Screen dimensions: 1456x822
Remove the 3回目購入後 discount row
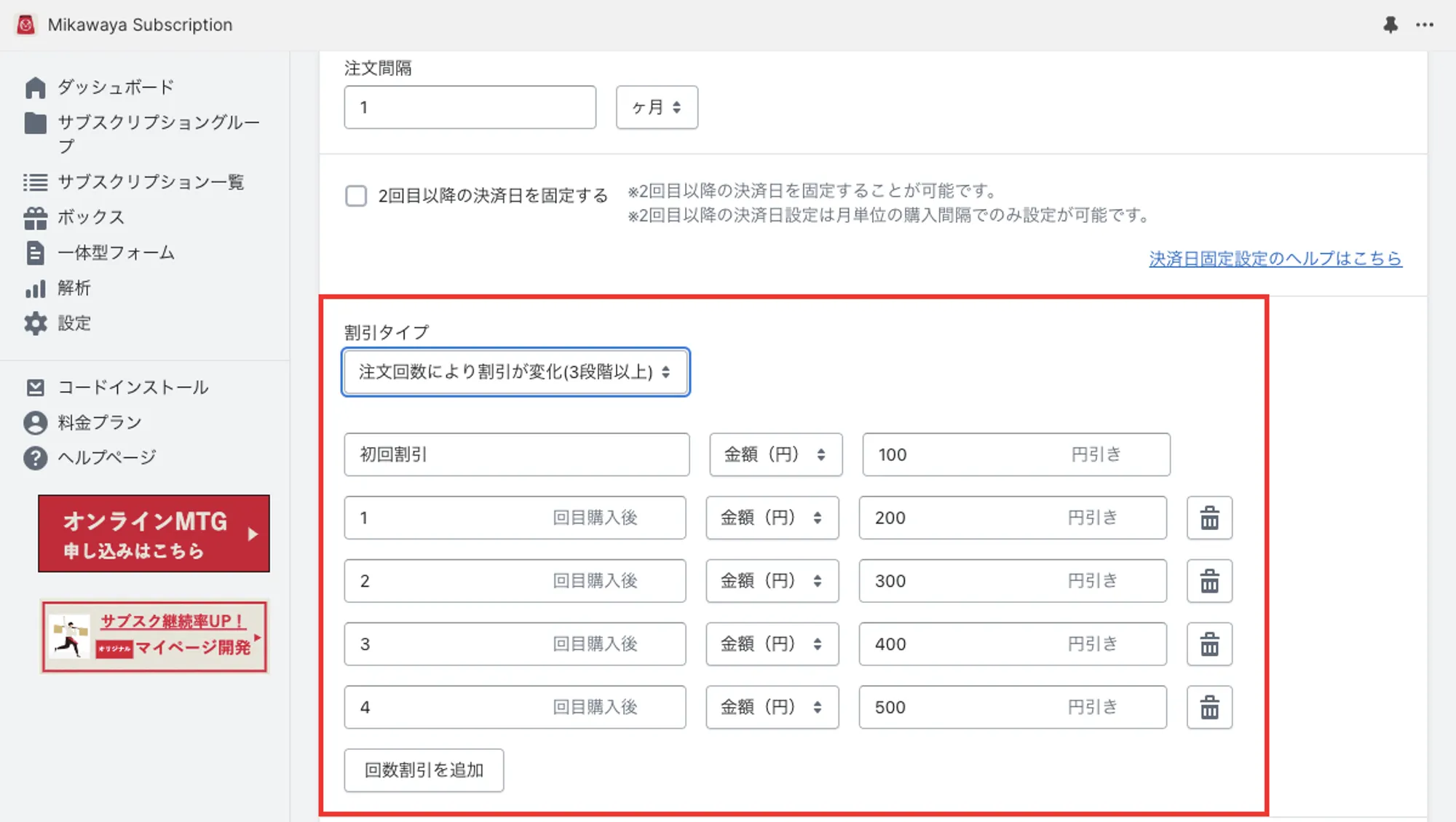point(1209,644)
